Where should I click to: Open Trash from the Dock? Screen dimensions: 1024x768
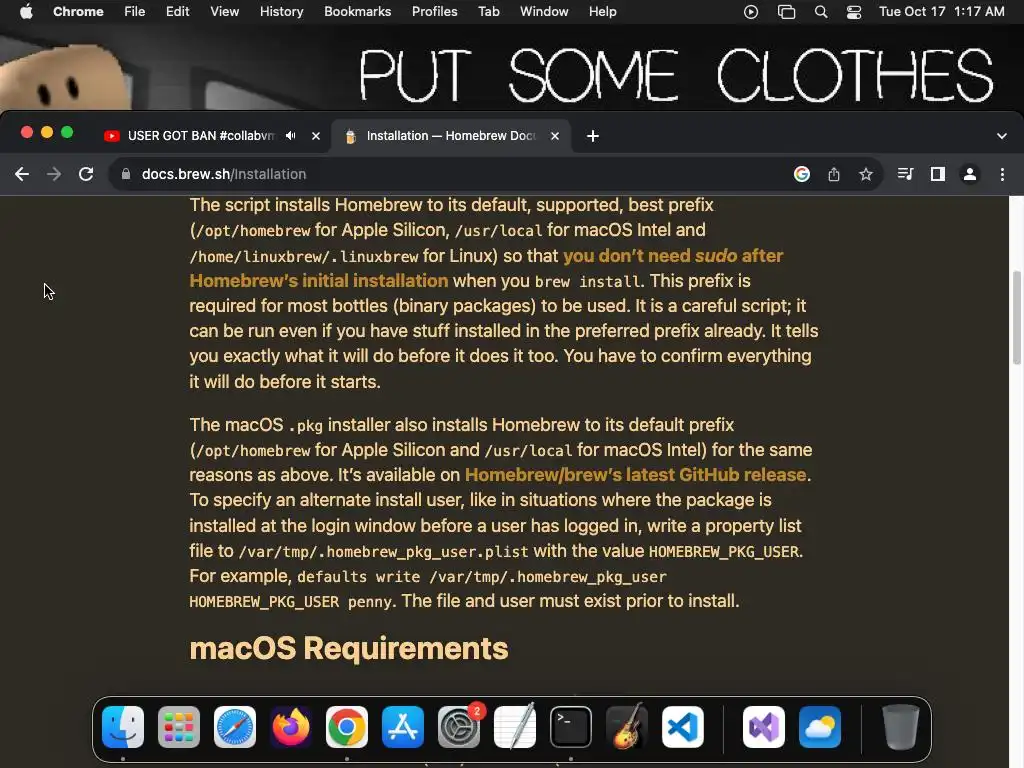[x=901, y=727]
